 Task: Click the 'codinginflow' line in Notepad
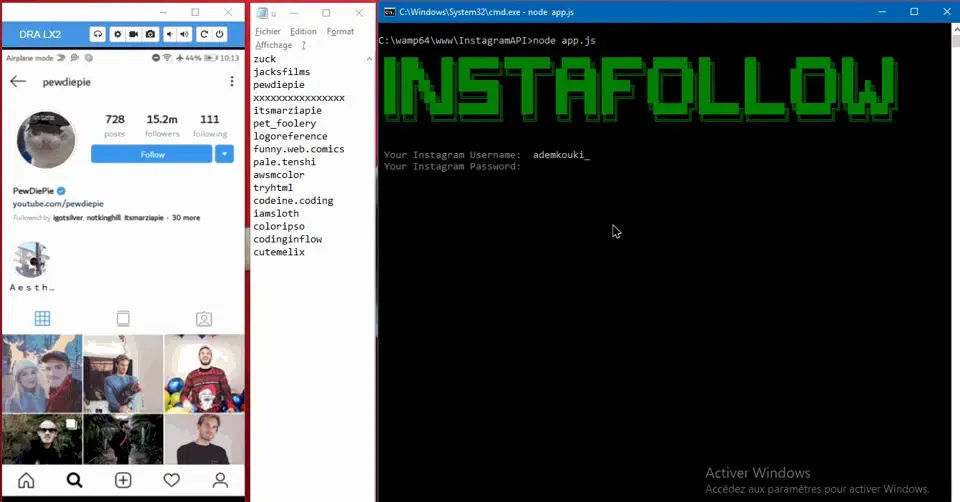[288, 239]
